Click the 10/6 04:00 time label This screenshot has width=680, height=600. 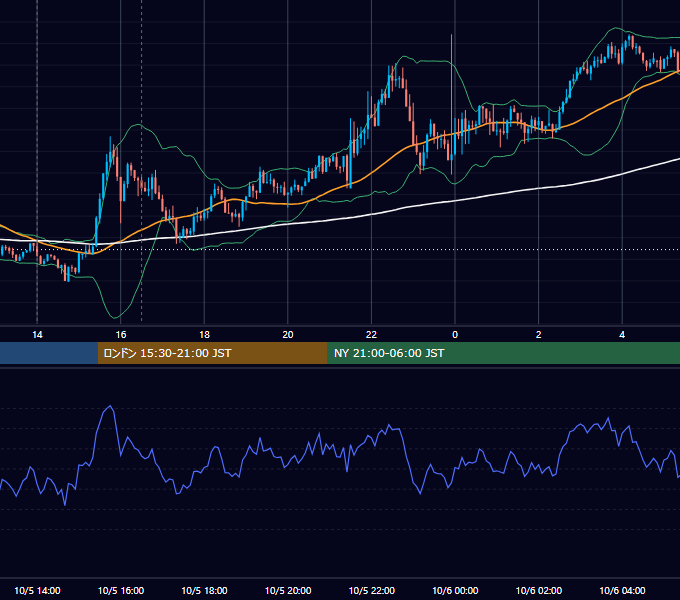[x=622, y=590]
